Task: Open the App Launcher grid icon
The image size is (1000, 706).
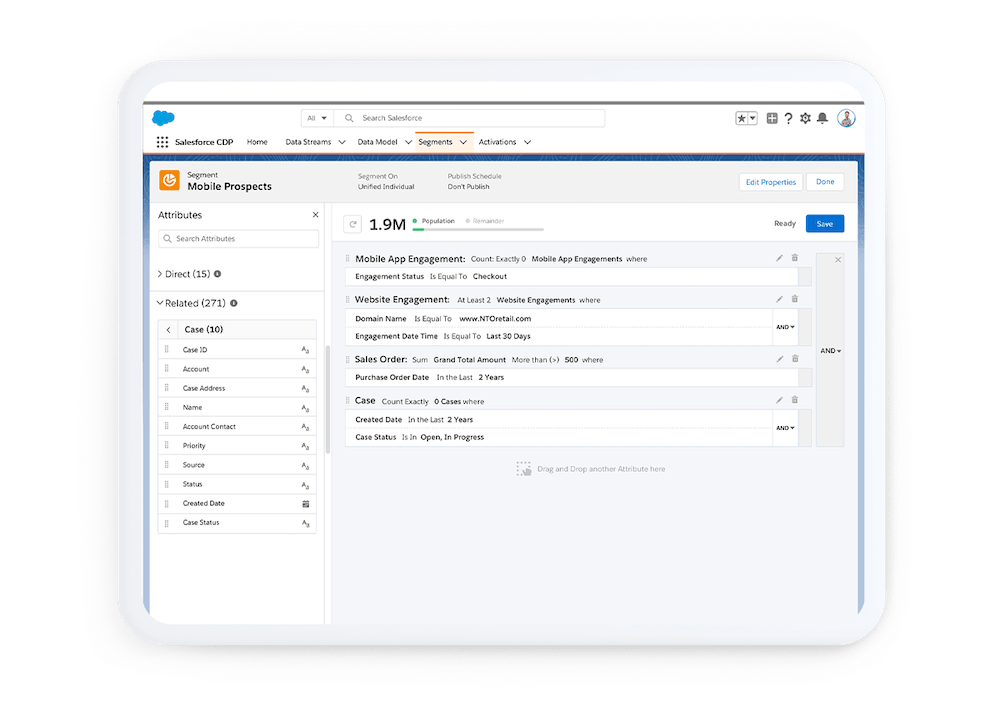Action: coord(163,142)
